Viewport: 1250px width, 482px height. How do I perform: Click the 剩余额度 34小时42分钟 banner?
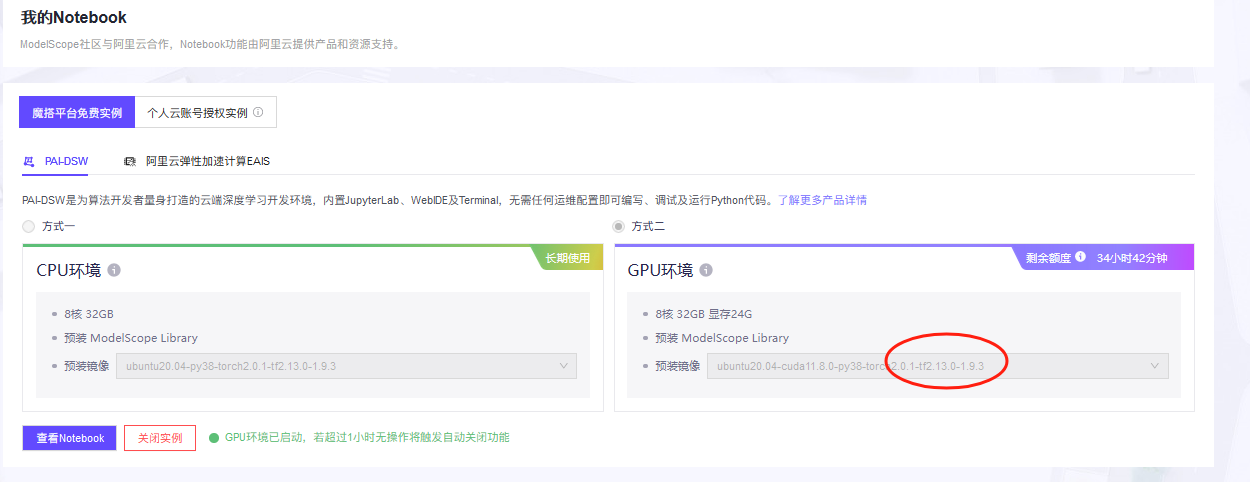[x=1104, y=257]
